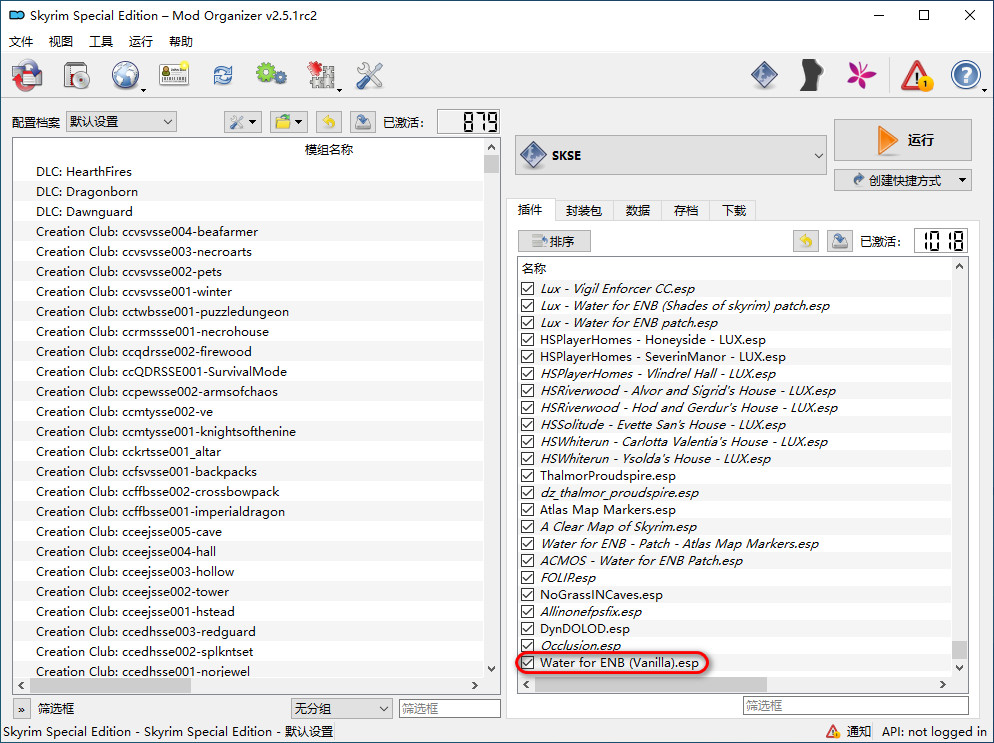Click the warning triangle notifications icon
Screen dimensions: 994x743
(916, 76)
